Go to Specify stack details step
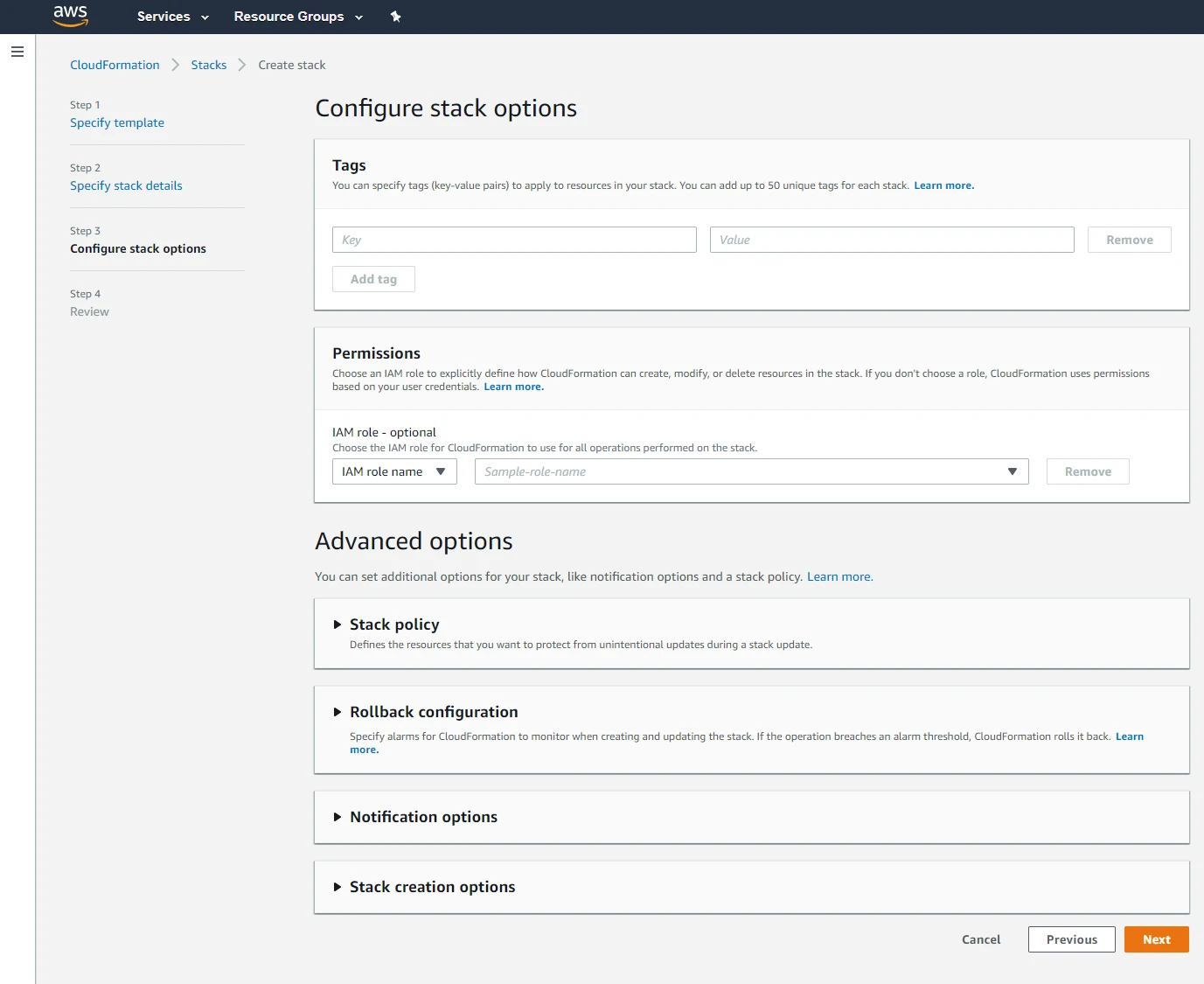 [x=126, y=185]
